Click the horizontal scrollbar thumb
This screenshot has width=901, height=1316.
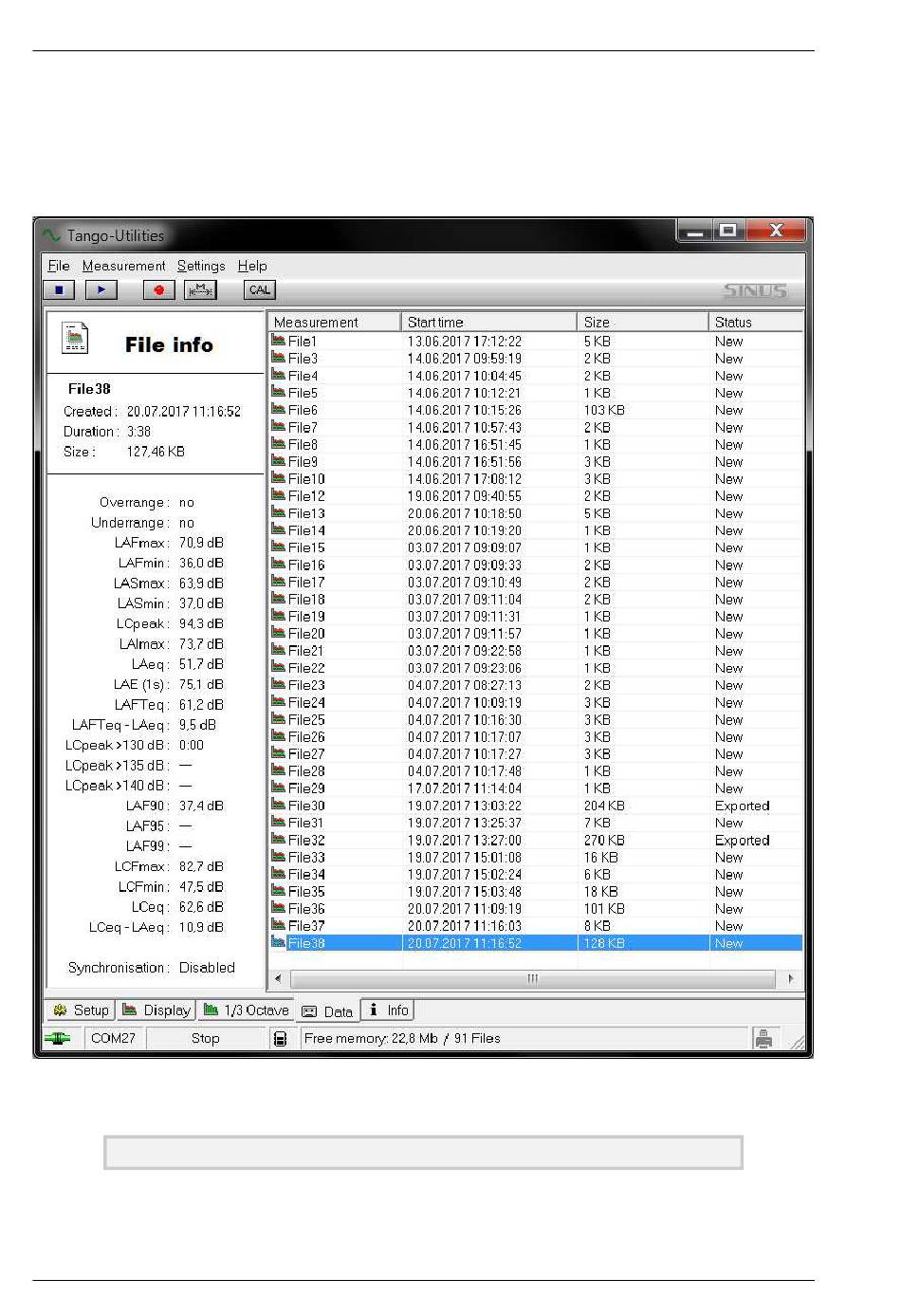pyautogui.click(x=533, y=978)
